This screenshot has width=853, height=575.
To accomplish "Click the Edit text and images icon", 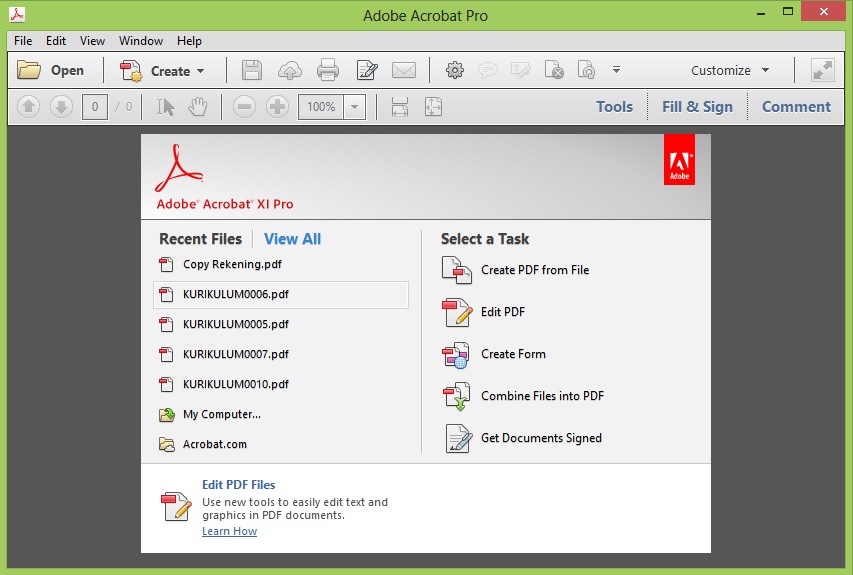I will pos(367,70).
